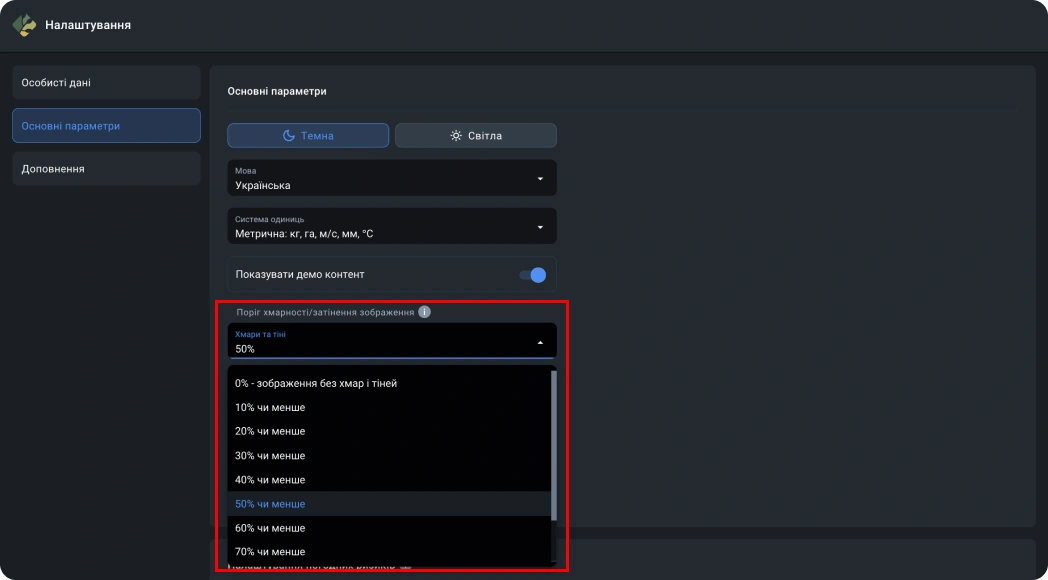Toggle the Показувати демо контент switch
Screen dimensions: 1048x580
pyautogui.click(x=533, y=275)
